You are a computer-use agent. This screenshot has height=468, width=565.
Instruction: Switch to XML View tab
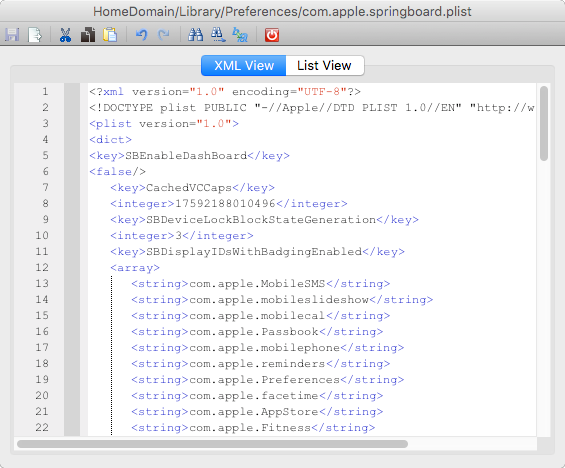point(244,66)
